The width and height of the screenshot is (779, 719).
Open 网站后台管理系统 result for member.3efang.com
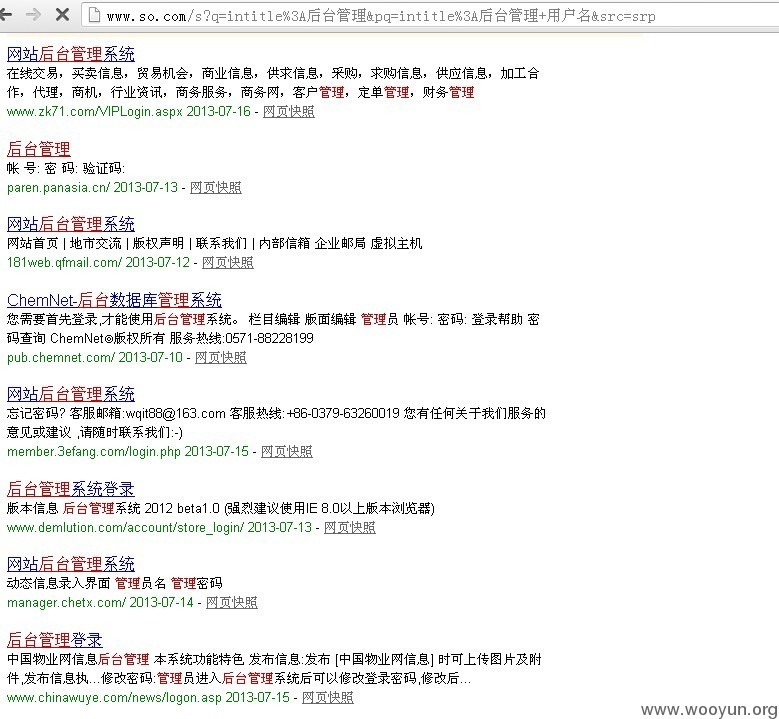[71, 394]
